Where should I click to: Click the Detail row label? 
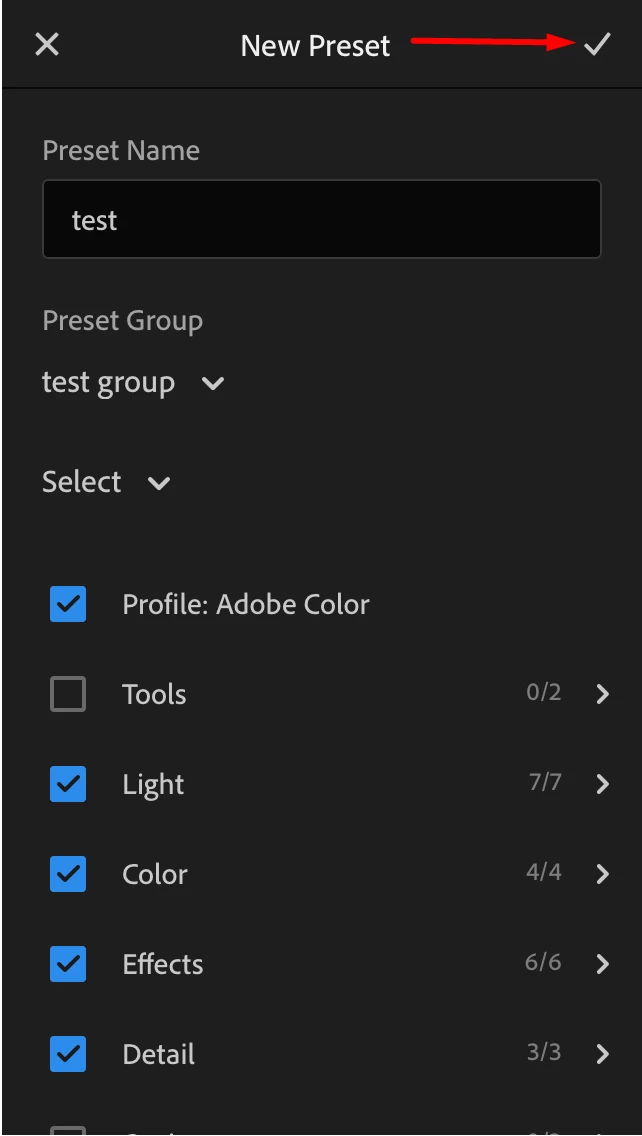[x=159, y=1055]
